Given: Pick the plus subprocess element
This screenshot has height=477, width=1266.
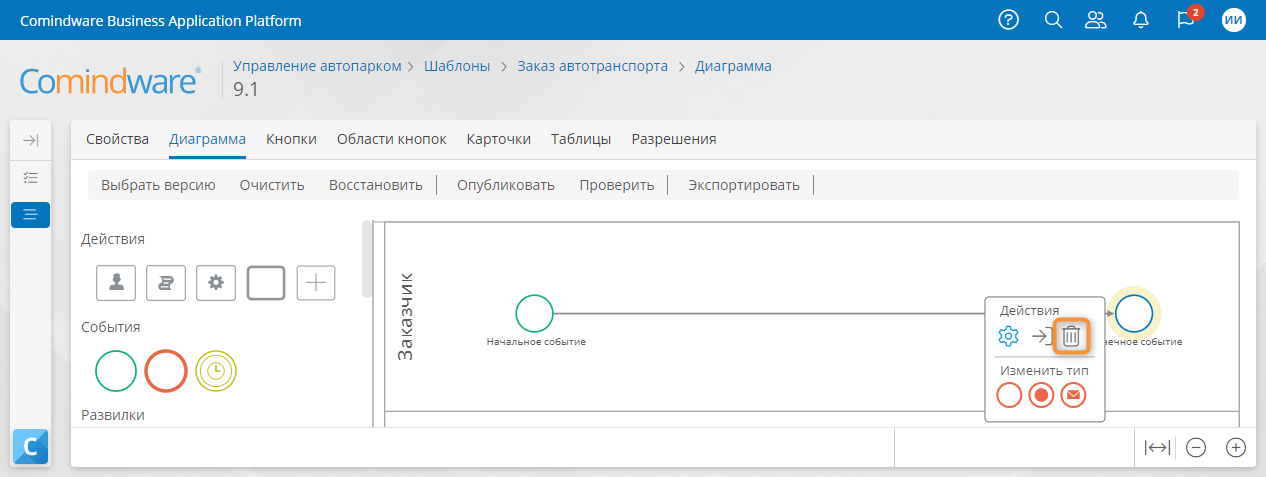Looking at the screenshot, I should [x=316, y=283].
